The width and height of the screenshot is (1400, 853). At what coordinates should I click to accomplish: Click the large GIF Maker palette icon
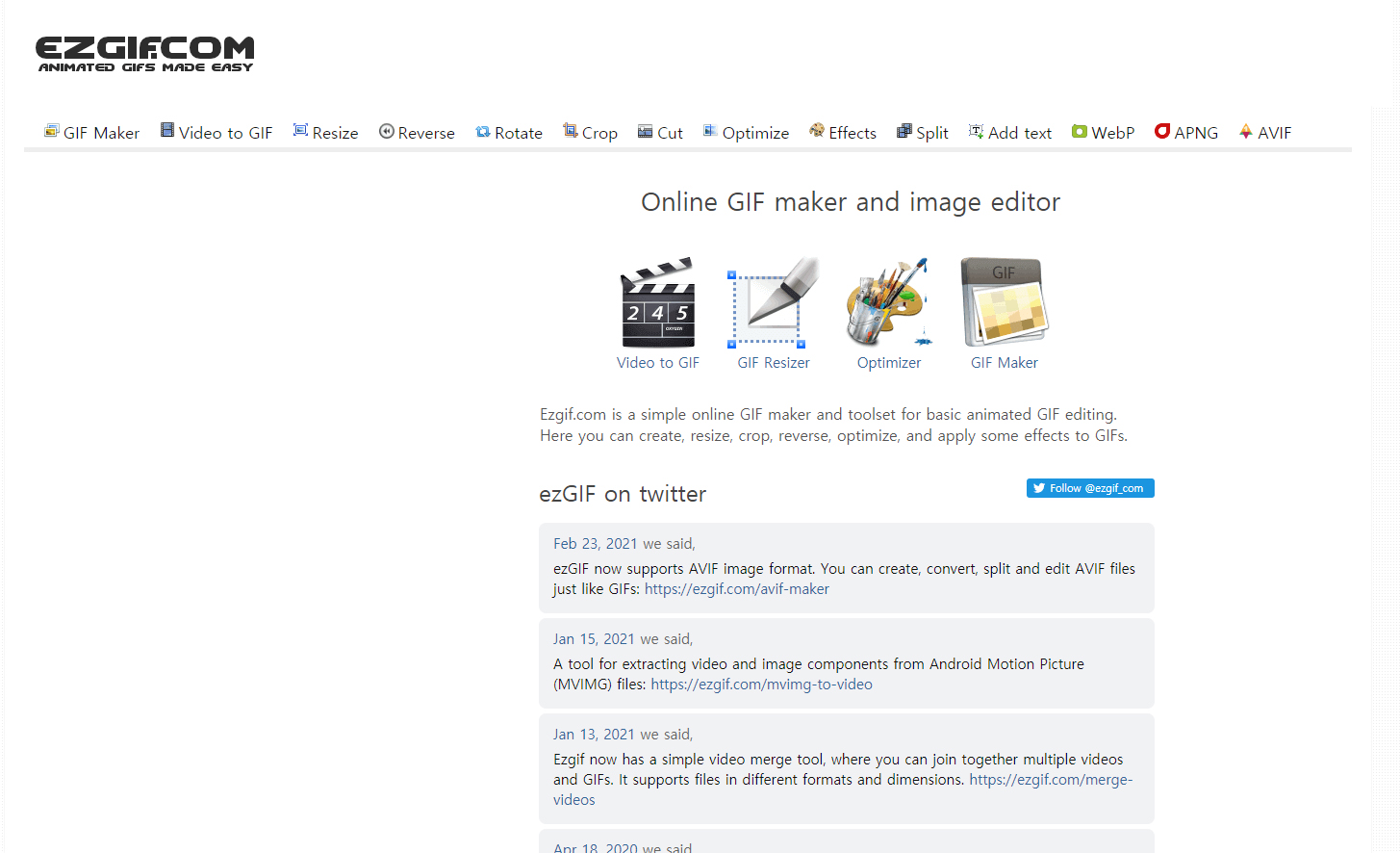(x=1005, y=302)
